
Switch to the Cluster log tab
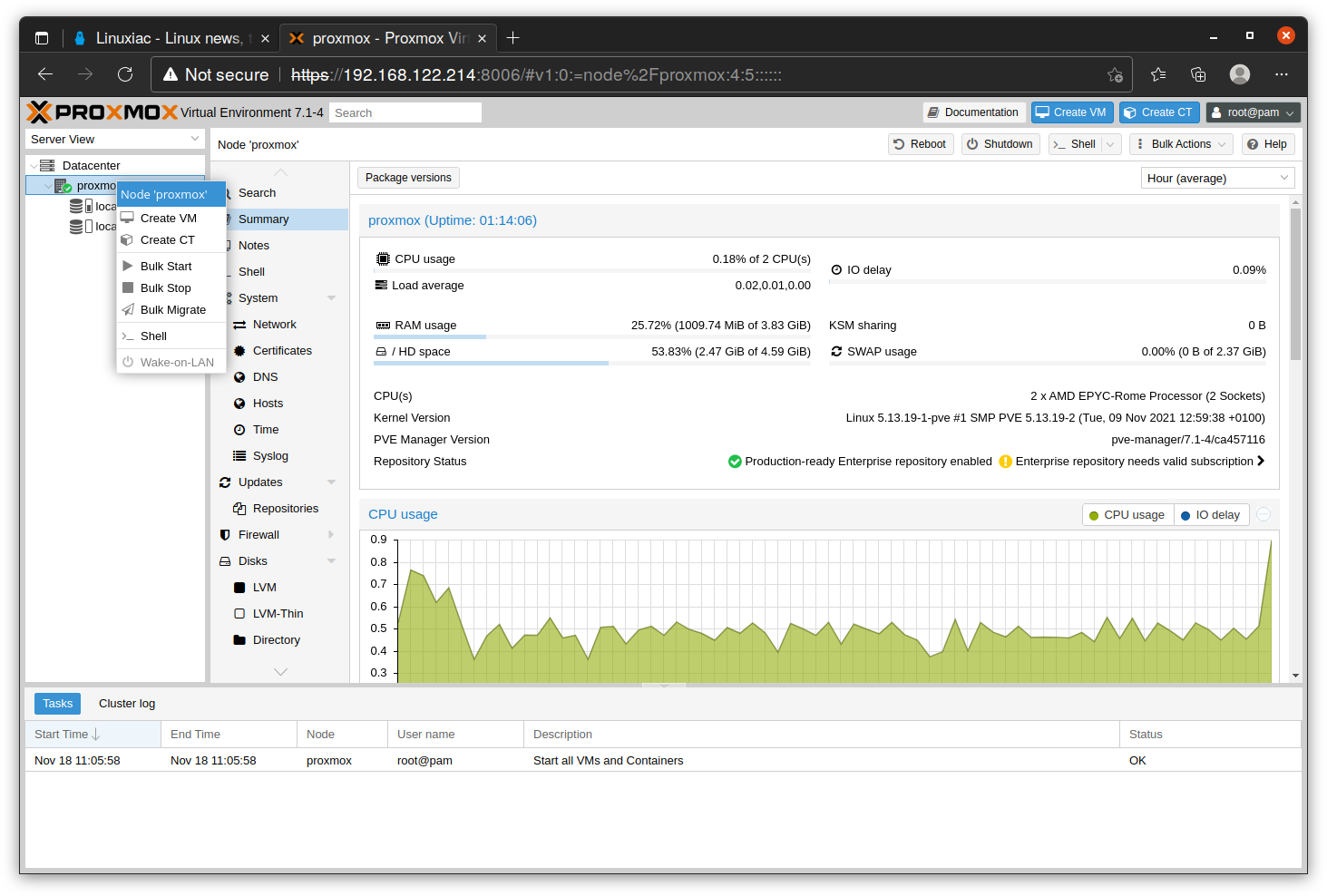[127, 704]
